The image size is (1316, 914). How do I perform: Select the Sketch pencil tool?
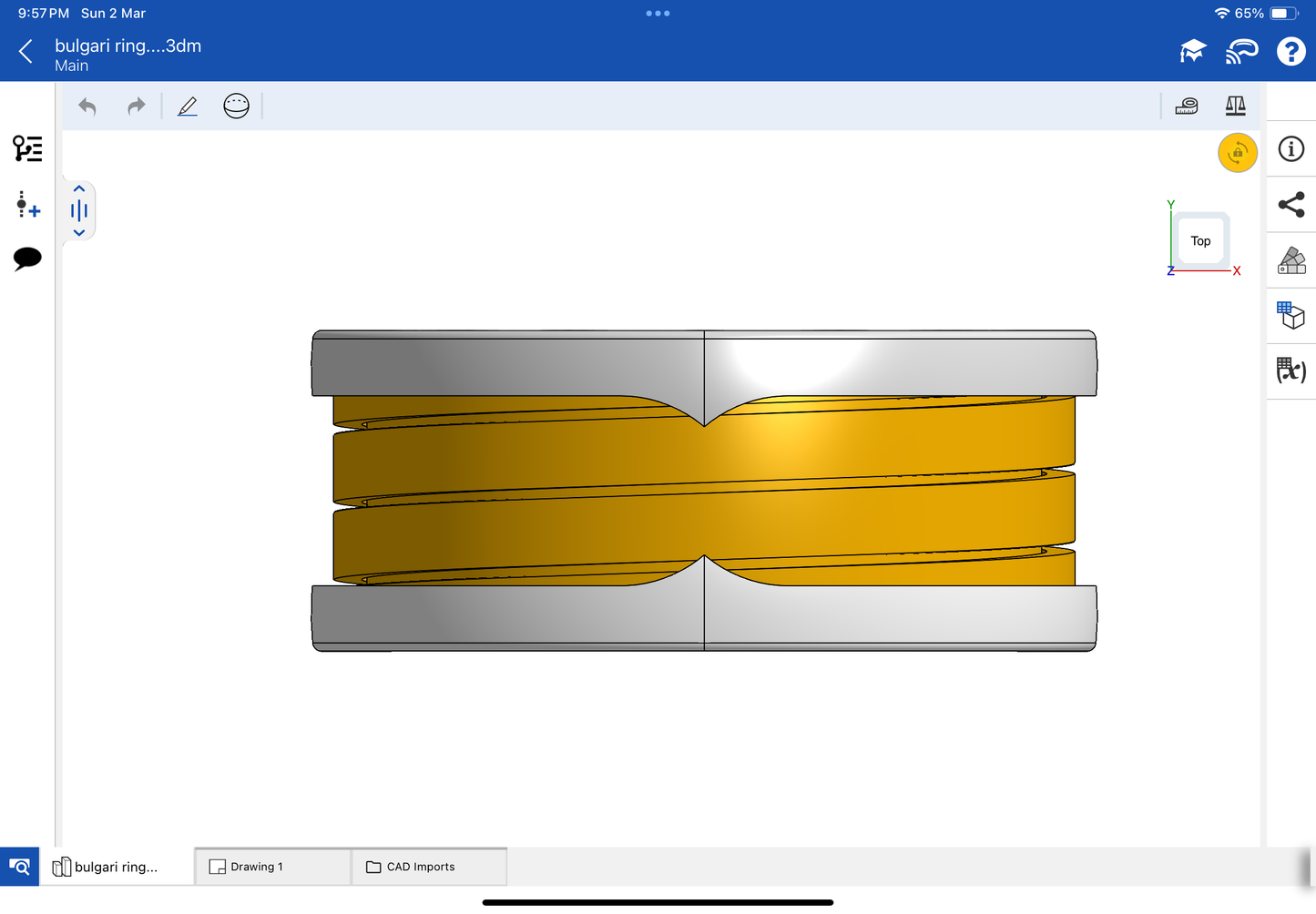tap(188, 107)
